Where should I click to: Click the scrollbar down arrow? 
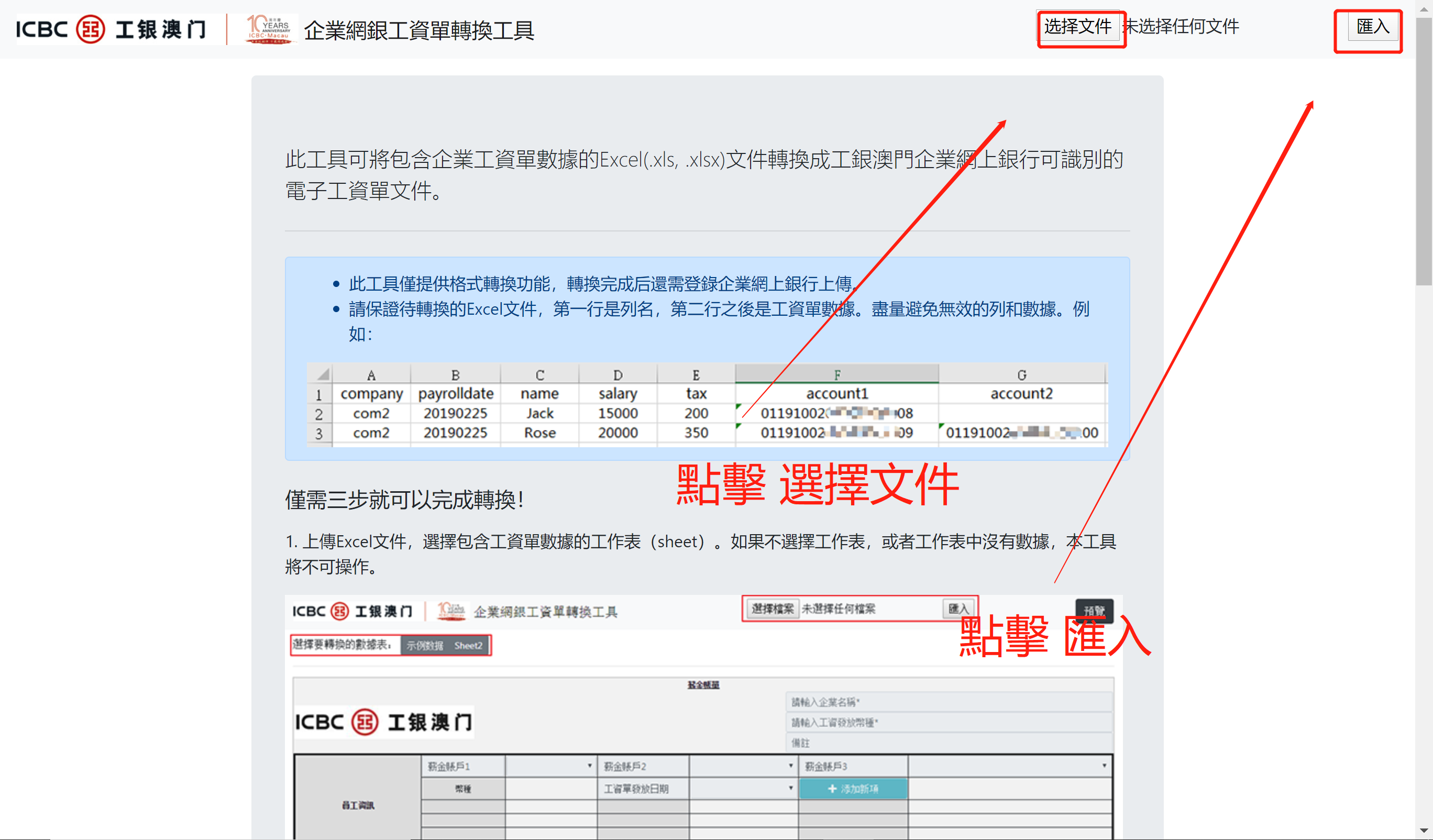point(1424,831)
